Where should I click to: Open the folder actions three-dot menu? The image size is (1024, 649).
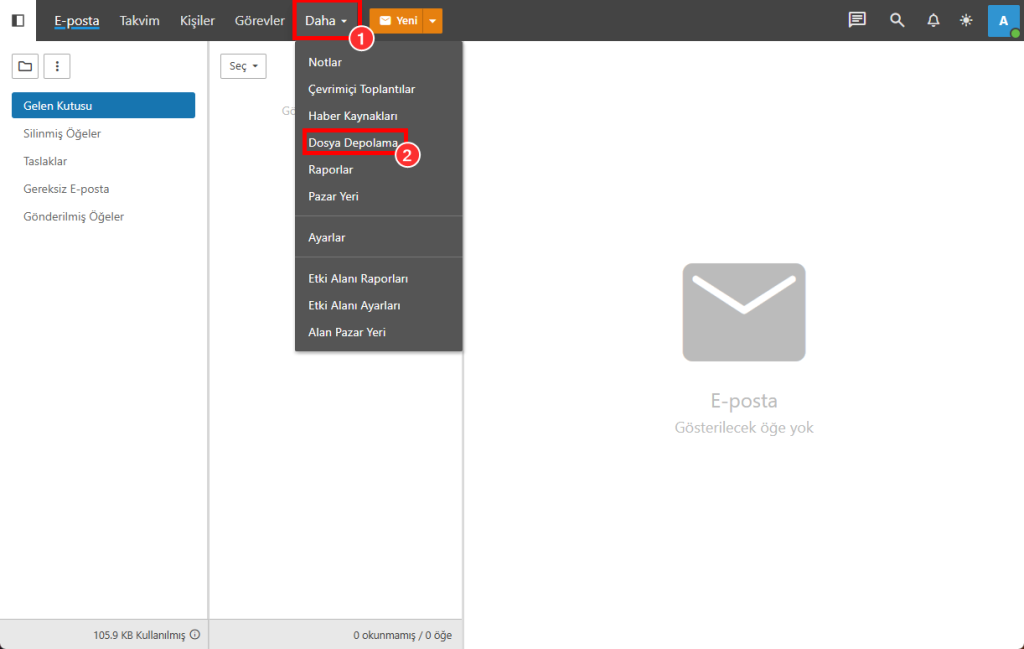[x=57, y=67]
